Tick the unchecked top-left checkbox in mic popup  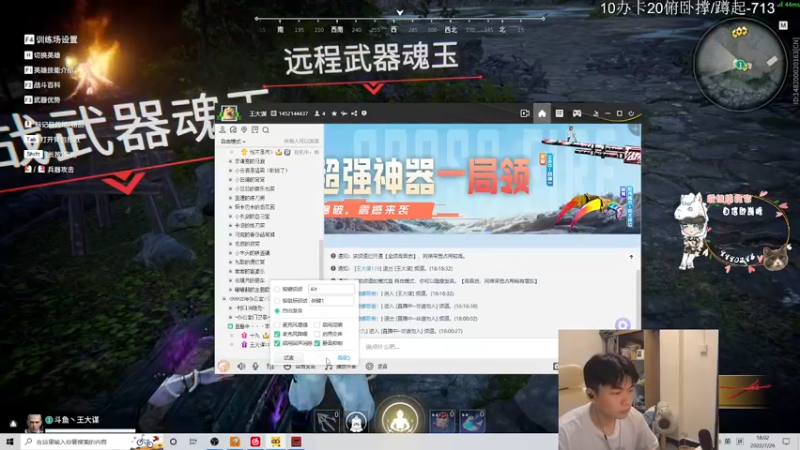(277, 324)
